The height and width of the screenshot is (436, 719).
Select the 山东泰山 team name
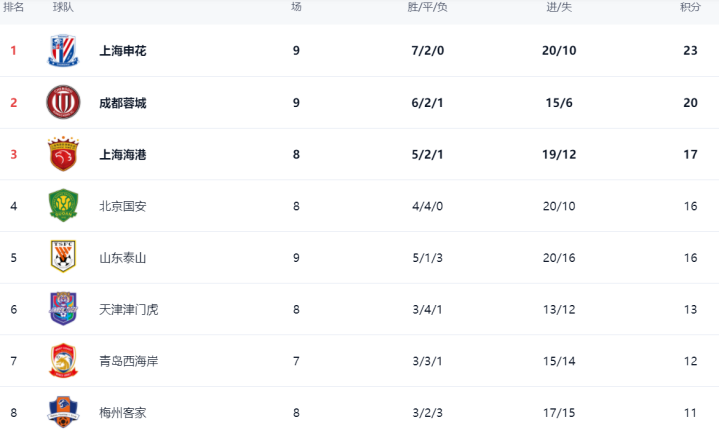click(123, 258)
